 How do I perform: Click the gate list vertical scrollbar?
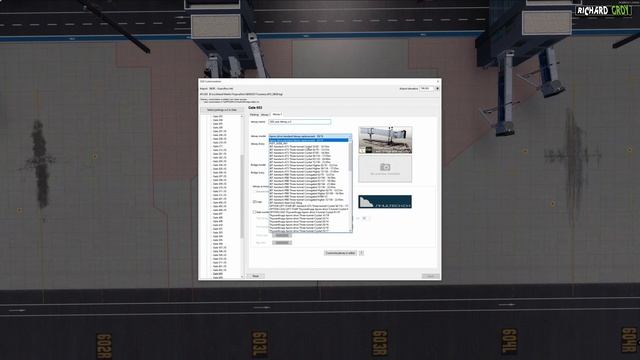pyautogui.click(x=242, y=196)
